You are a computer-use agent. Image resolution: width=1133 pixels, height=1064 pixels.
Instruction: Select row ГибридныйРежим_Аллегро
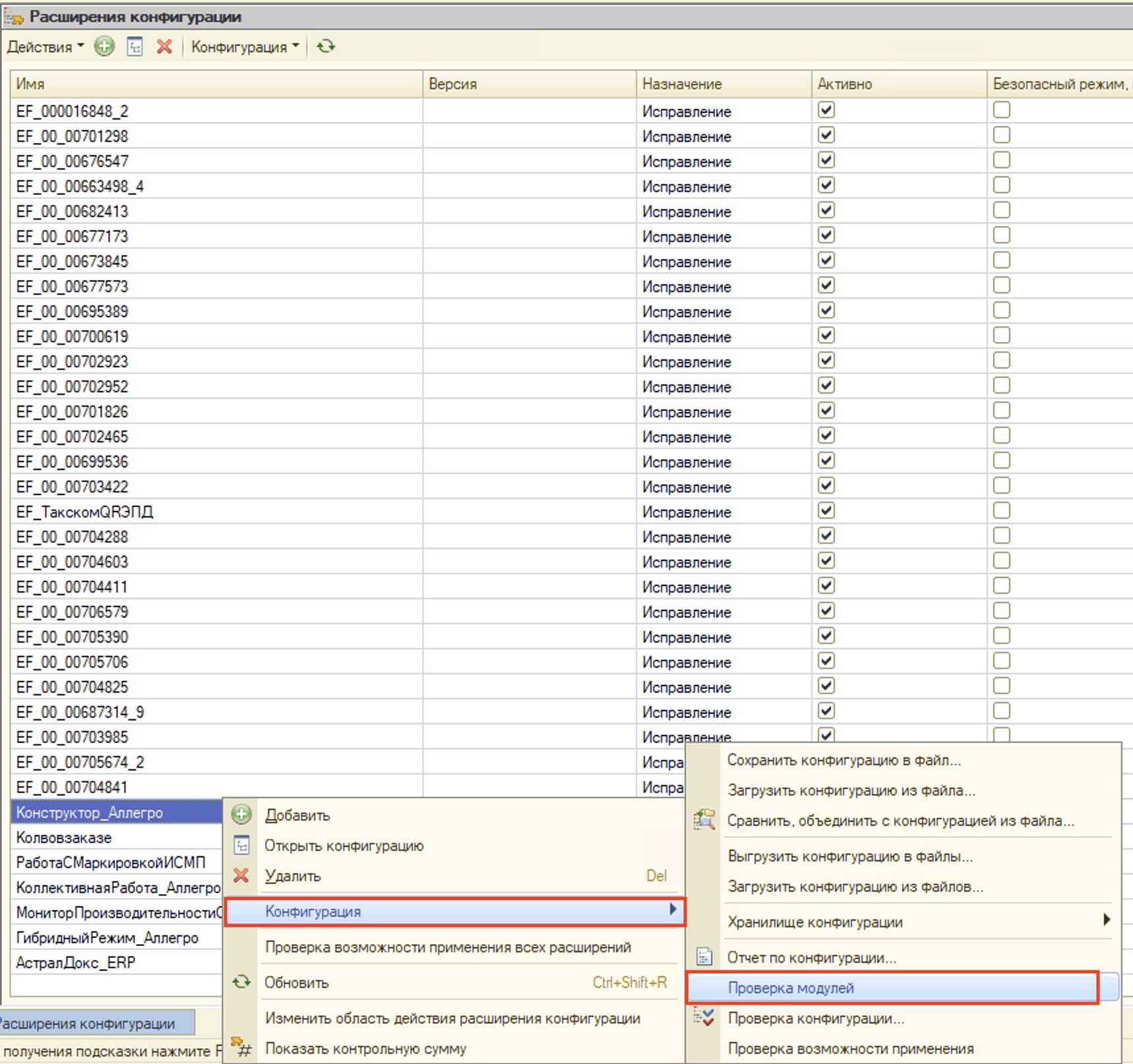click(x=117, y=937)
